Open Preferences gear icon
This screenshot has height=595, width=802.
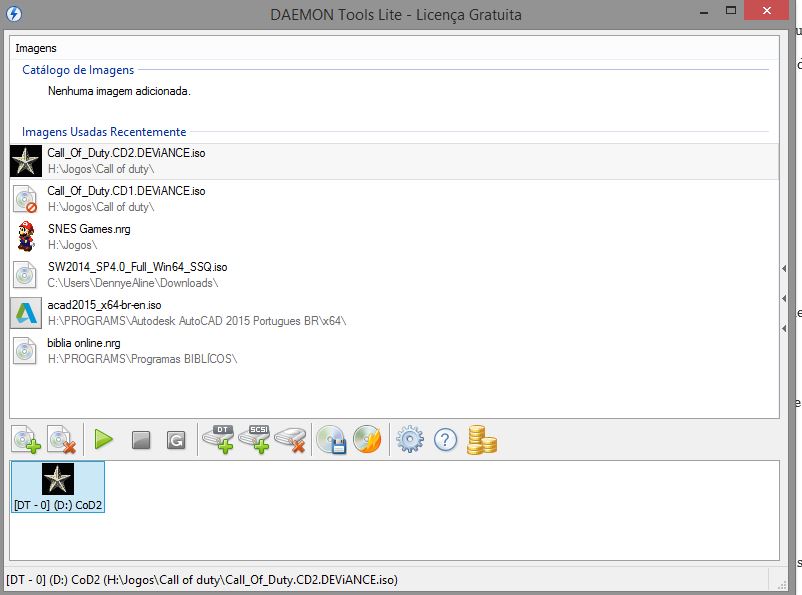pyautogui.click(x=410, y=439)
